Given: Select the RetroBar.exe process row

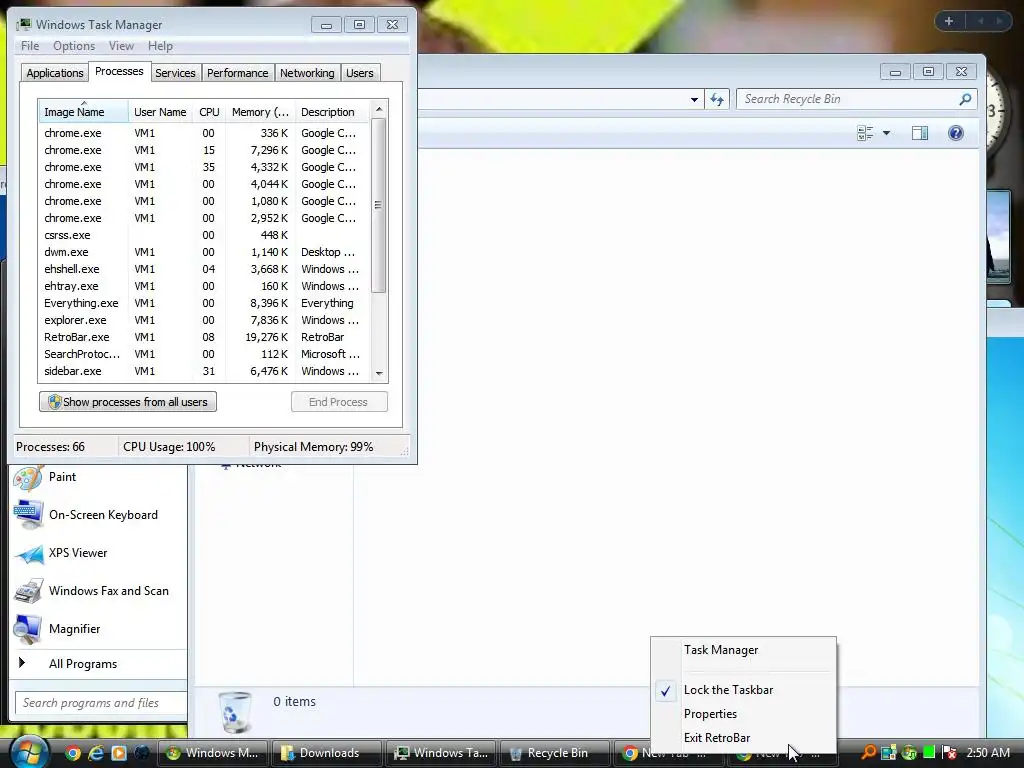Looking at the screenshot, I should pos(204,337).
